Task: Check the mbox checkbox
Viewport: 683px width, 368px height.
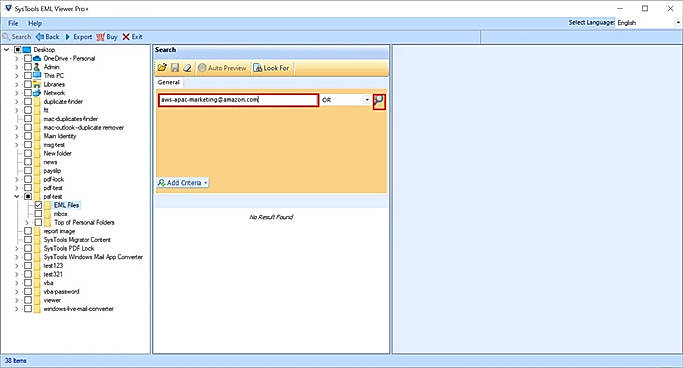Action: [x=38, y=214]
